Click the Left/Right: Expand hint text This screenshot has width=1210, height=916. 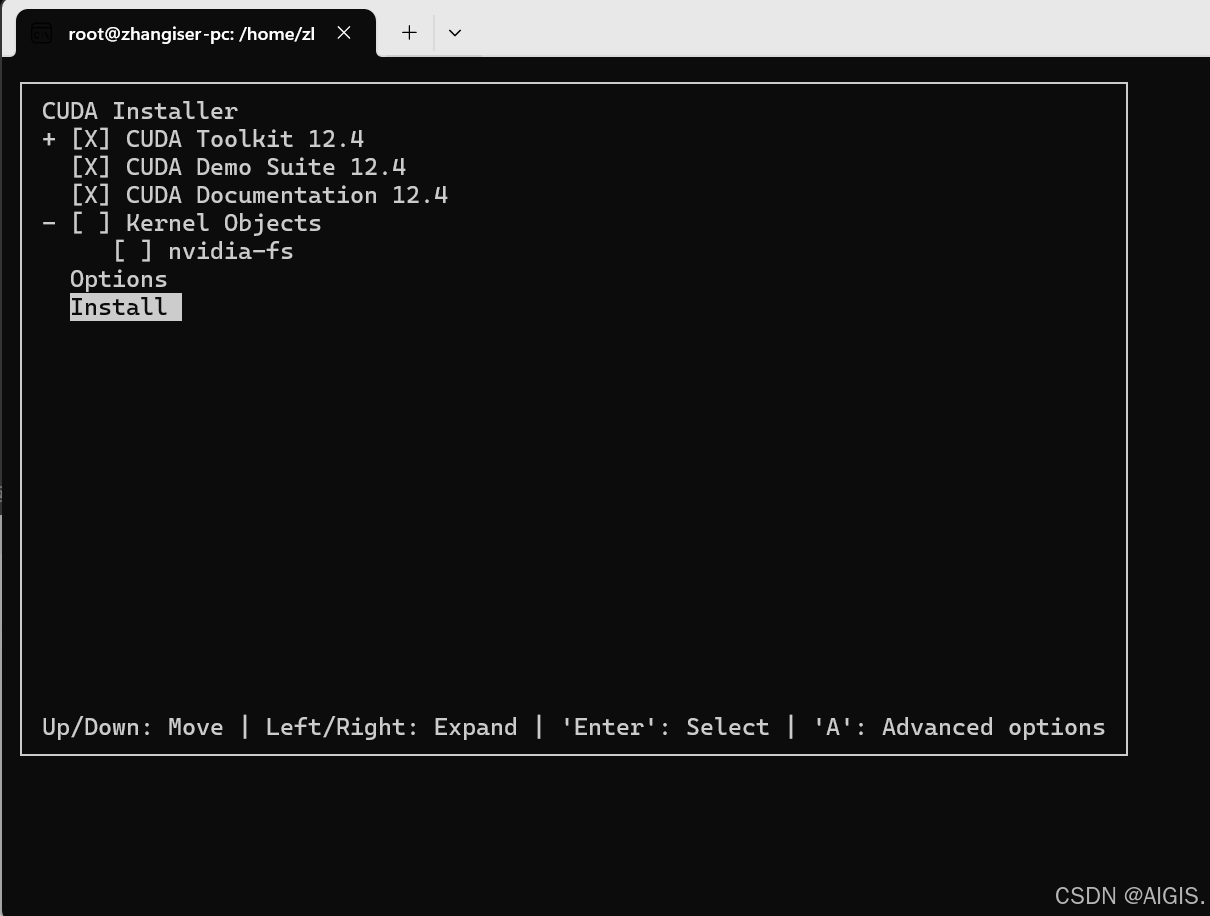point(391,727)
